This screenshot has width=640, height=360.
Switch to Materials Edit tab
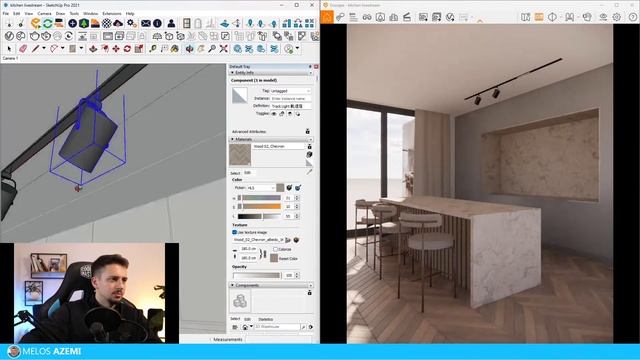[247, 173]
